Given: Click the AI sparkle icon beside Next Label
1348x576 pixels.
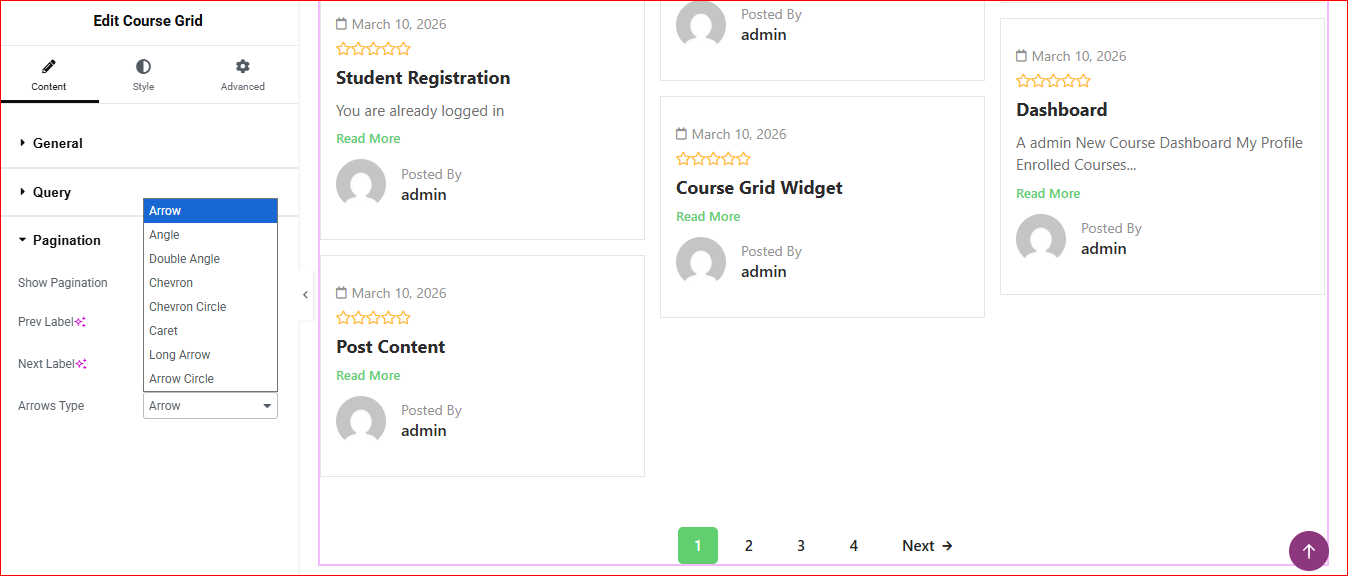Looking at the screenshot, I should point(82,364).
